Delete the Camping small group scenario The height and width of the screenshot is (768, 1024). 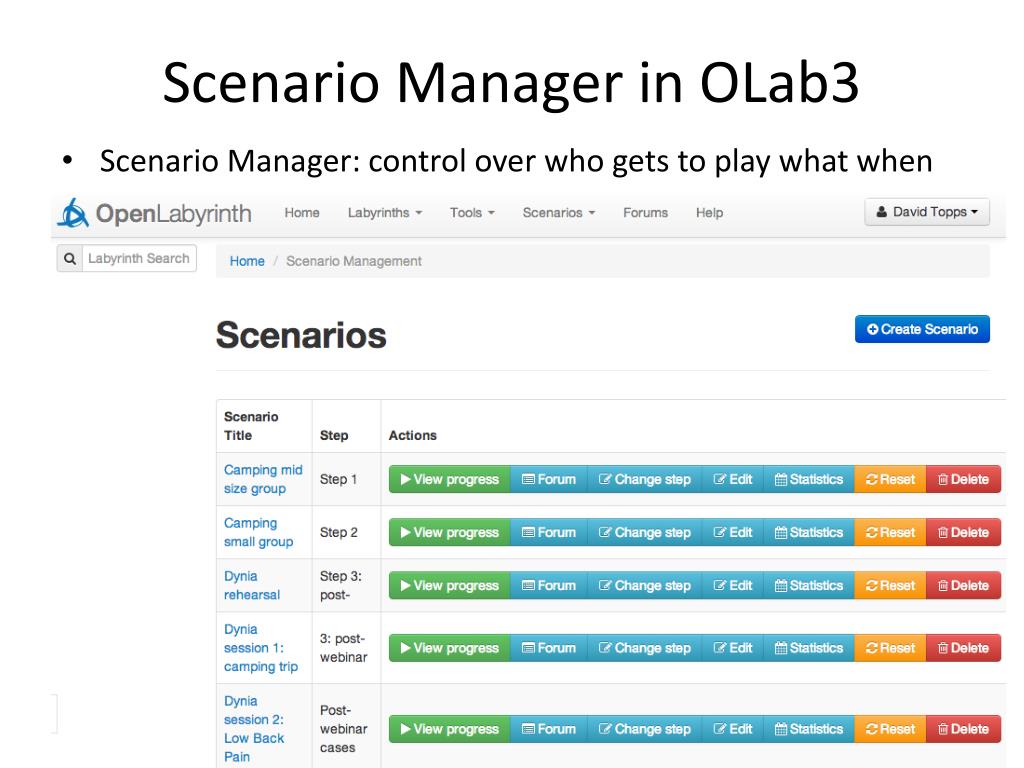coord(963,532)
